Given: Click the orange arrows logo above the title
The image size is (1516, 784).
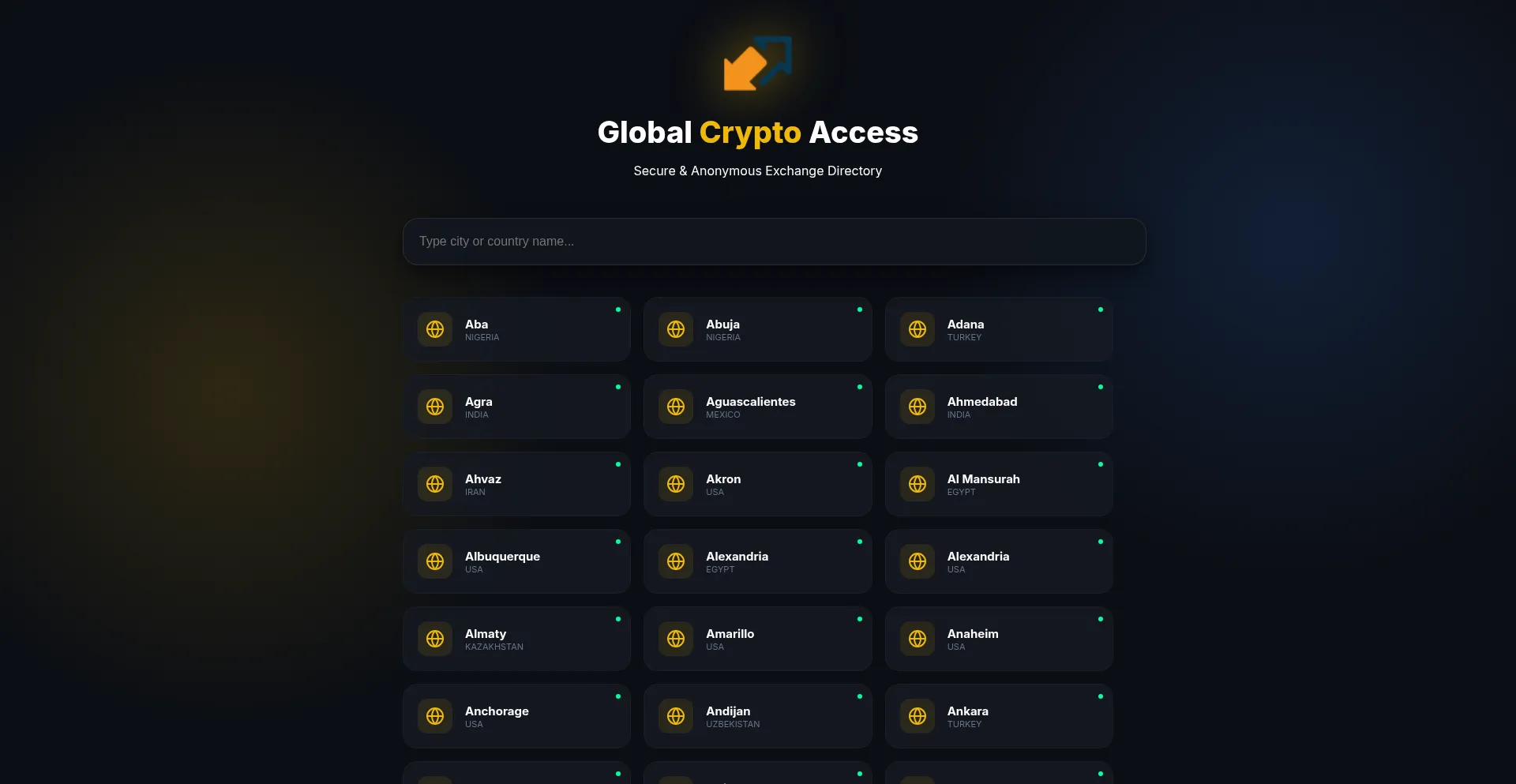Looking at the screenshot, I should 757,64.
